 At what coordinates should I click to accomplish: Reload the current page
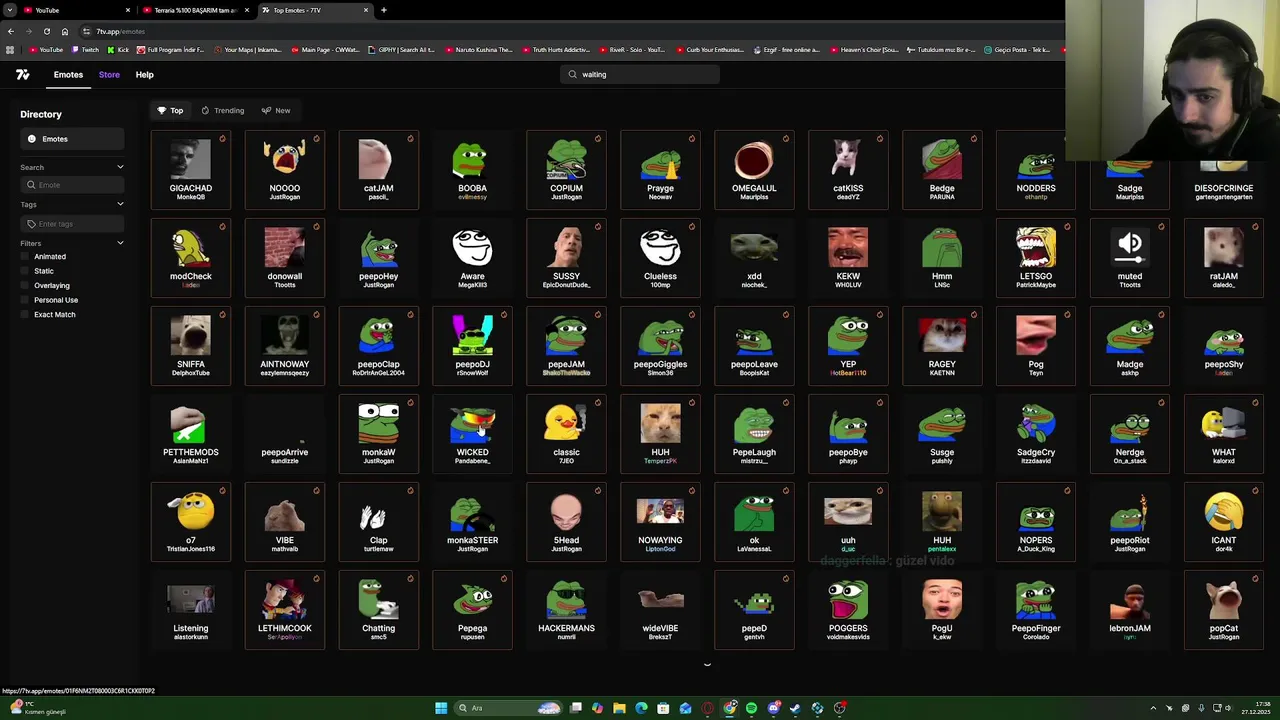pyautogui.click(x=46, y=31)
